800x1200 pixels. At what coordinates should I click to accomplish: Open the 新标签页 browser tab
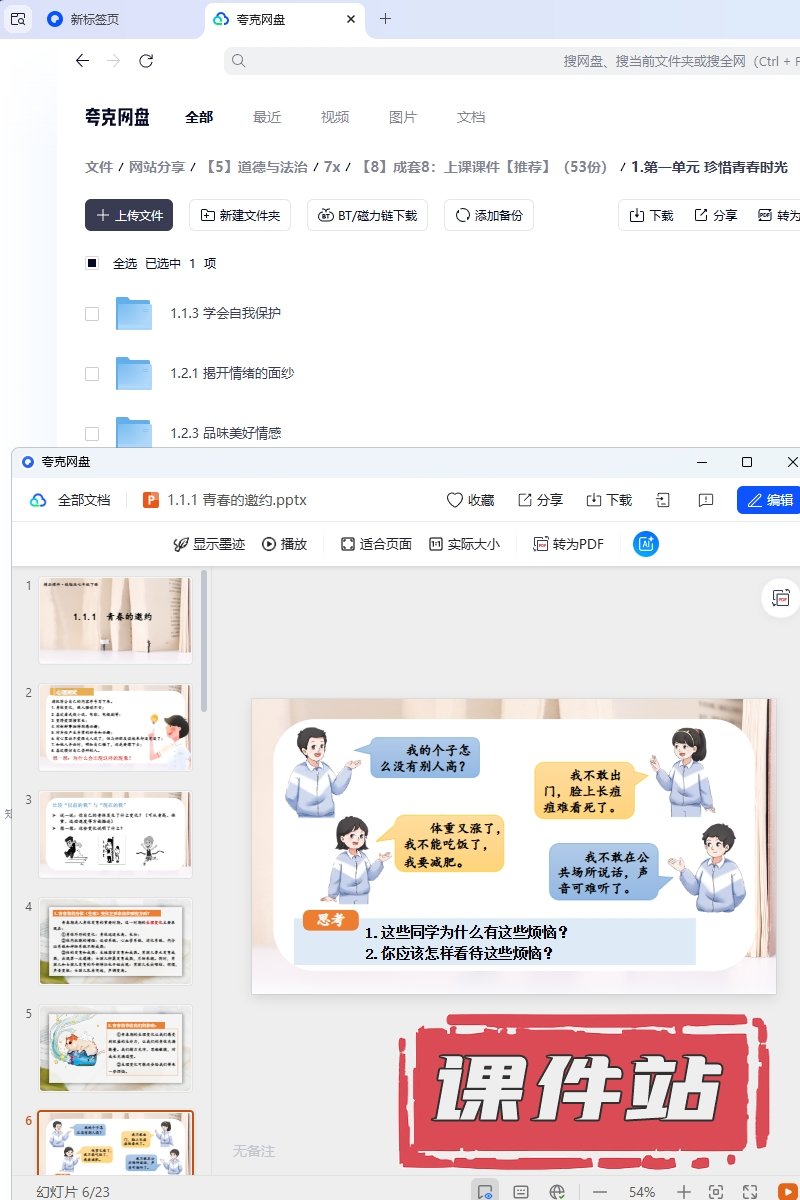(96, 19)
